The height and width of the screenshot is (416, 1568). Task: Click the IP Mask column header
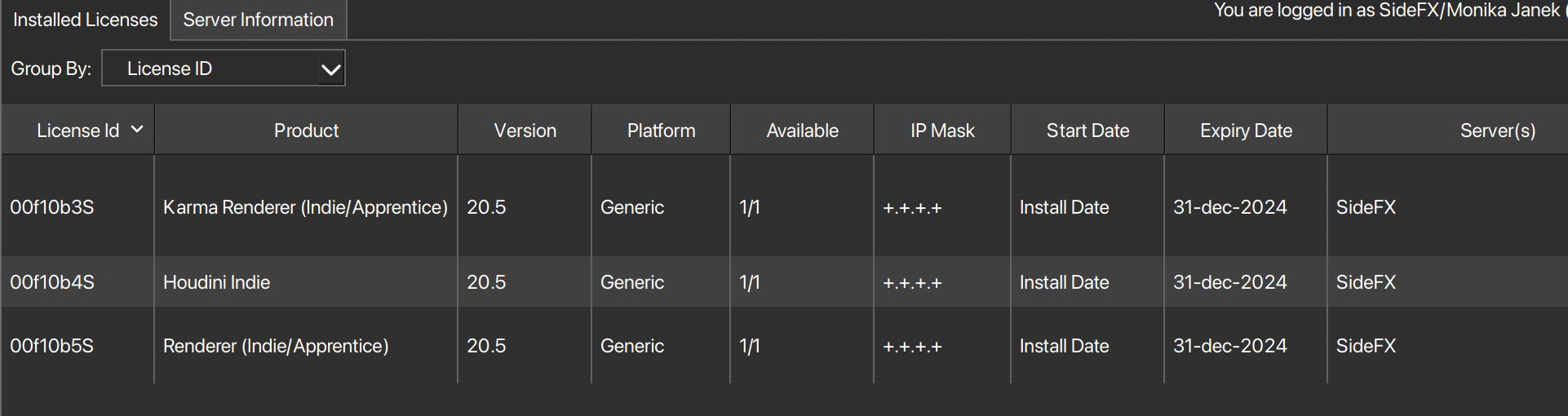click(x=942, y=131)
